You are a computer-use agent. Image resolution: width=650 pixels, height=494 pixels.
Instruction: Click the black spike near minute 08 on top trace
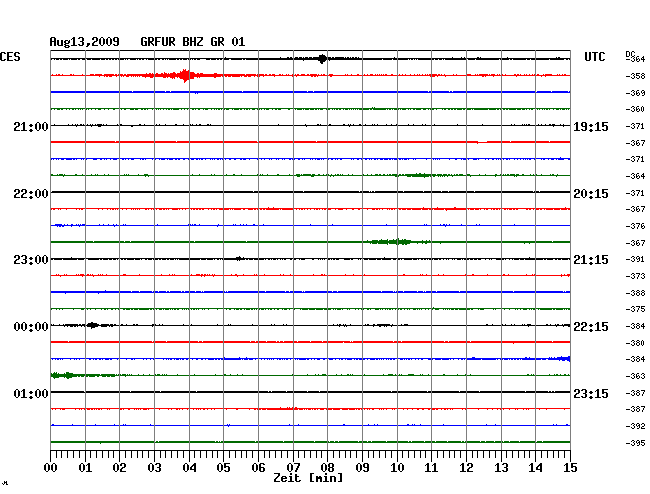(x=322, y=59)
